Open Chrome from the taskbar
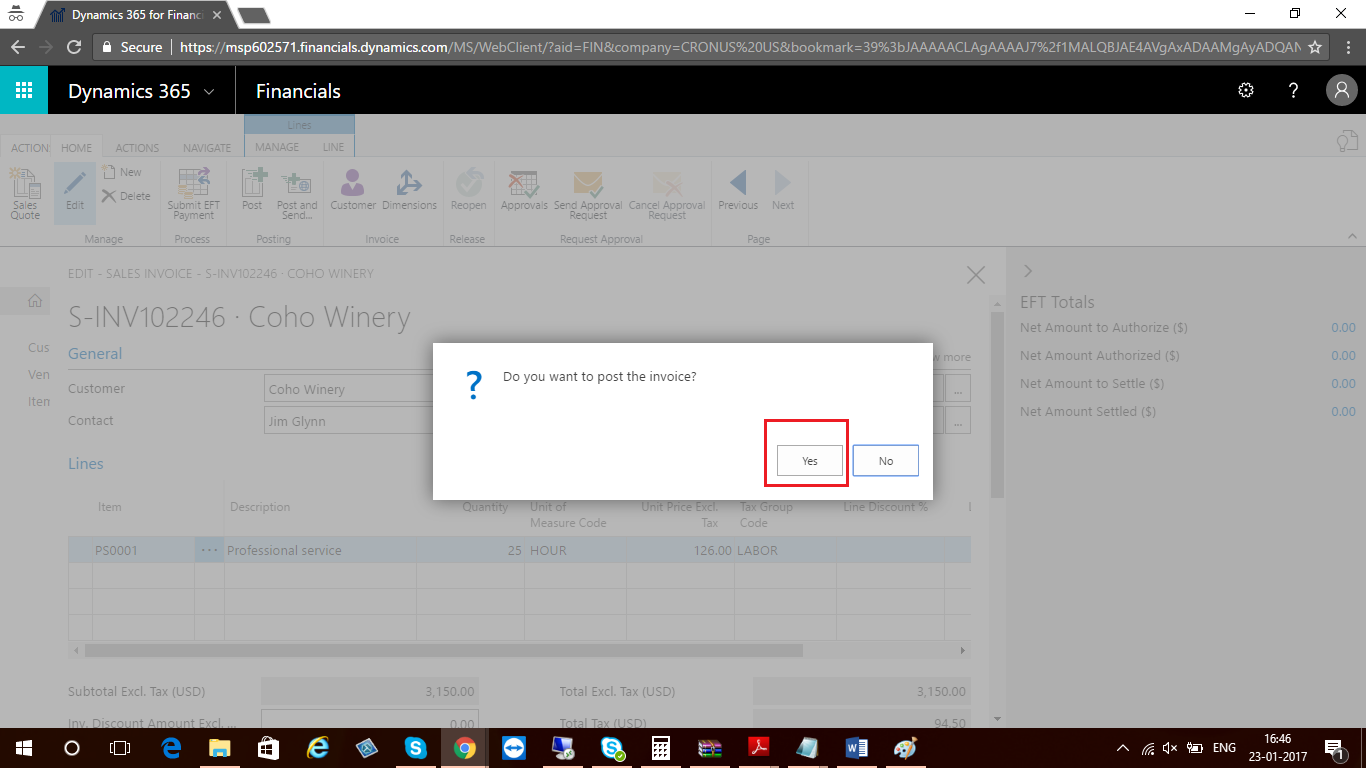This screenshot has height=768, width=1366. [464, 748]
